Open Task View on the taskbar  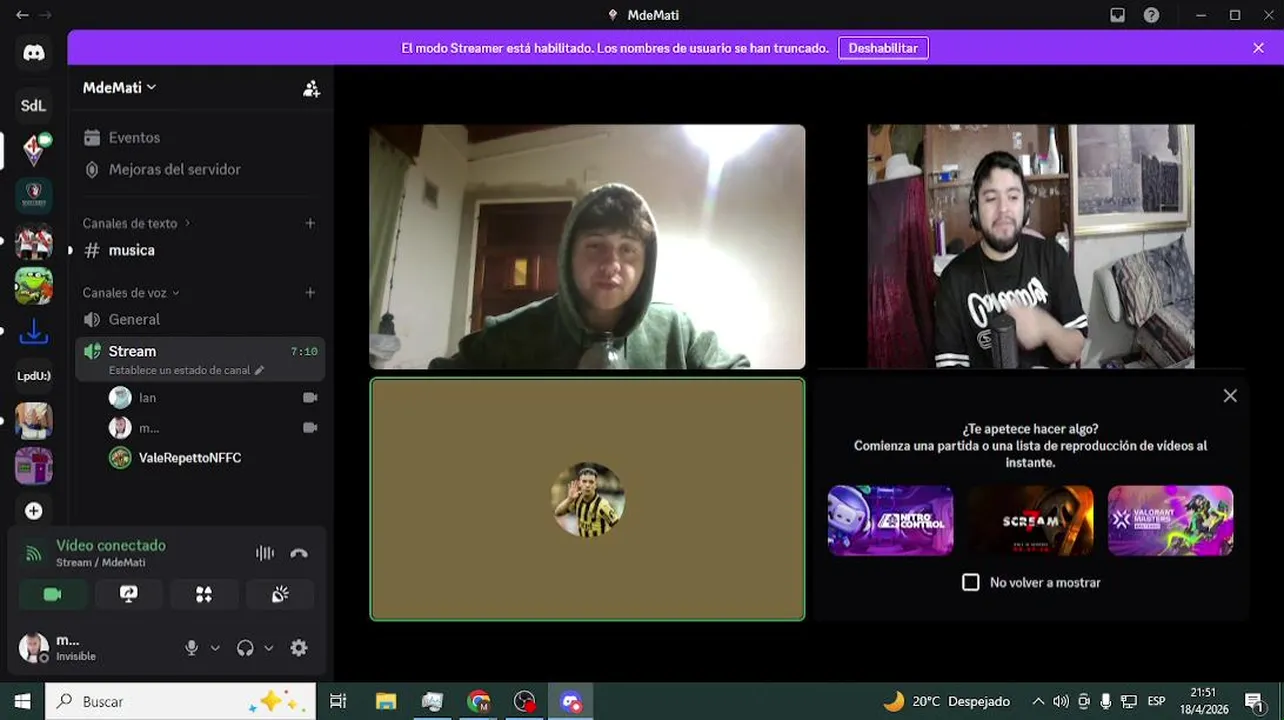point(338,701)
